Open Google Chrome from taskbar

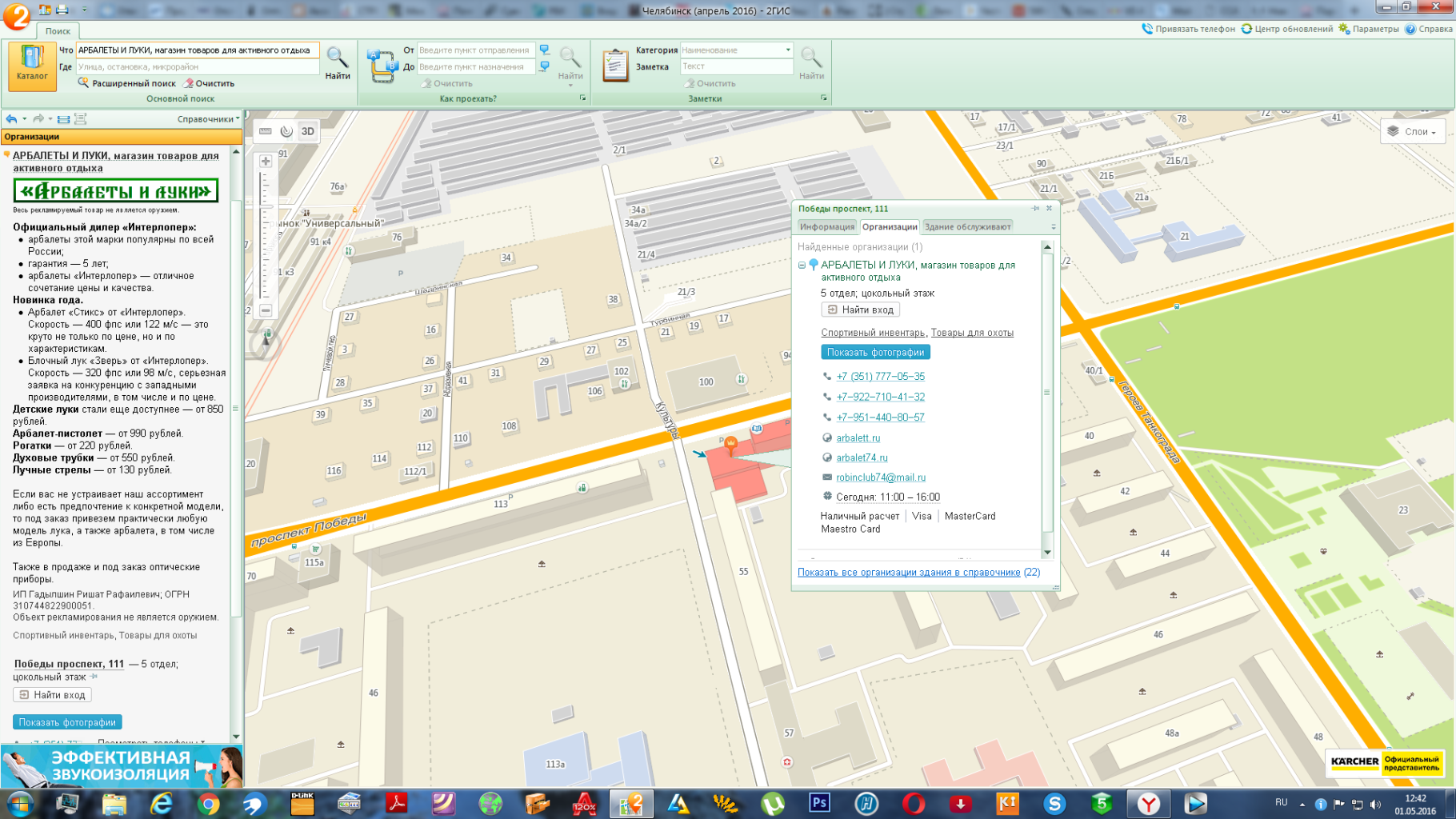pyautogui.click(x=209, y=804)
